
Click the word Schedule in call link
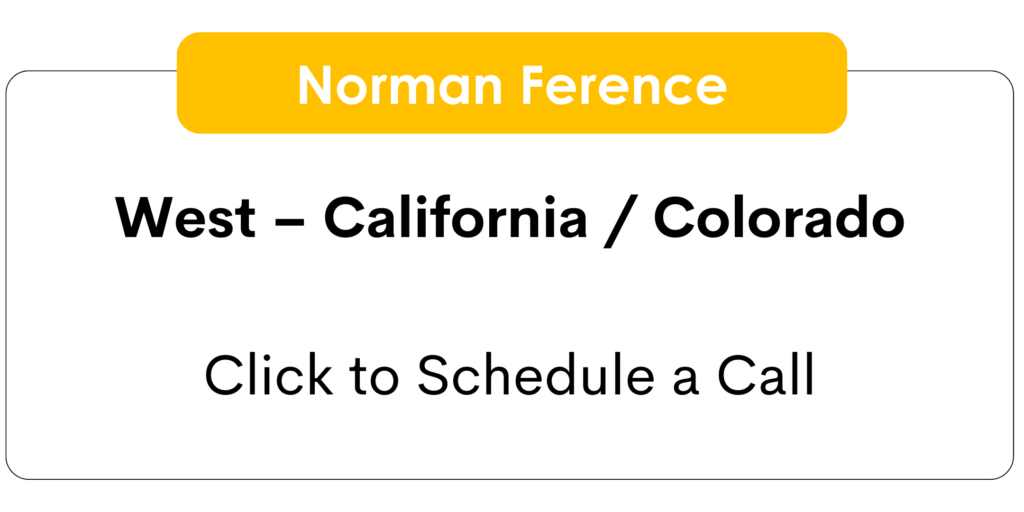[x=536, y=375]
